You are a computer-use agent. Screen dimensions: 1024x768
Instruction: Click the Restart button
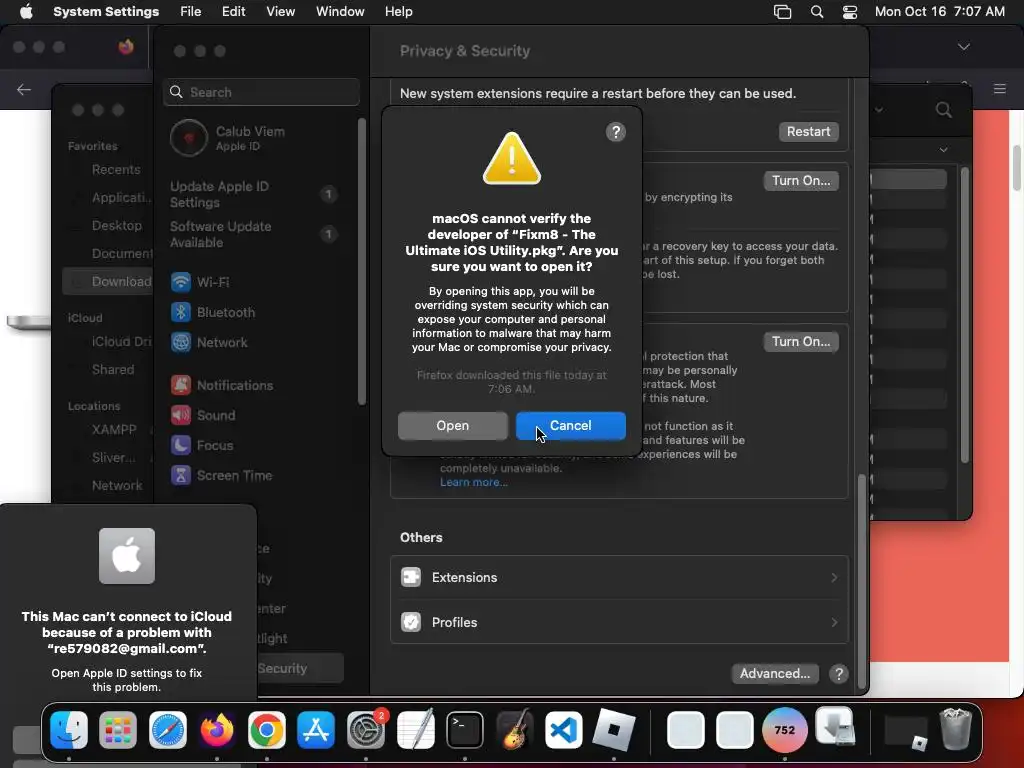(808, 132)
